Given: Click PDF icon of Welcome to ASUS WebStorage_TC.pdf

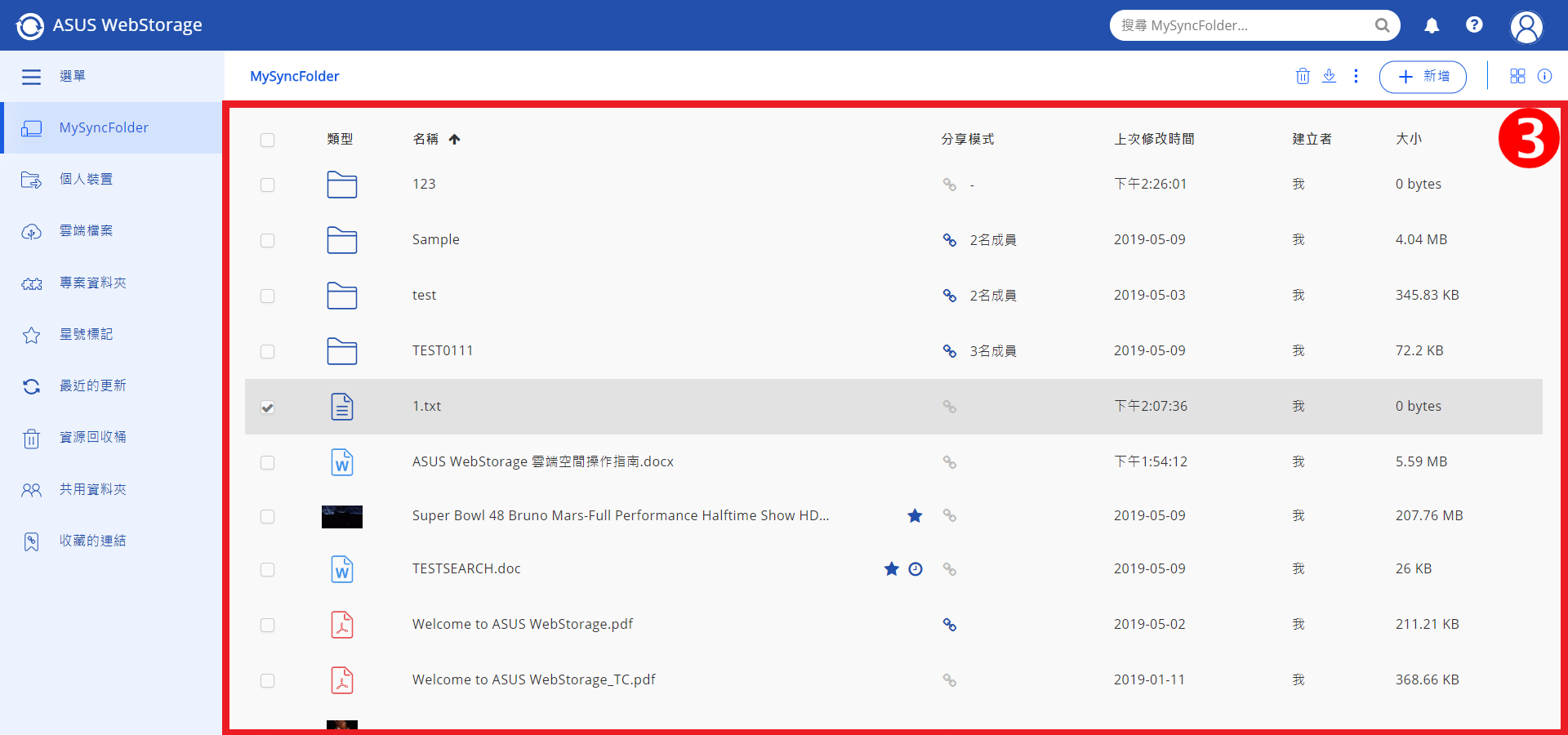Looking at the screenshot, I should pyautogui.click(x=342, y=680).
